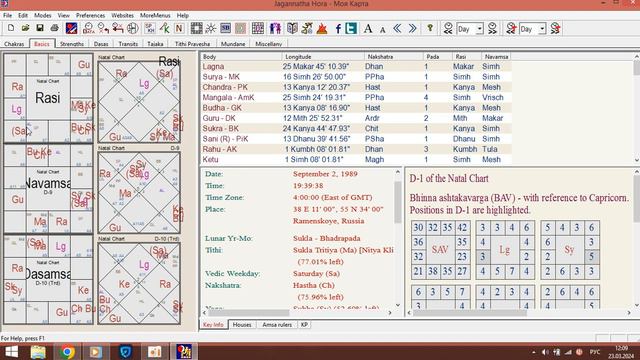Decrease font size with small A icon
The width and height of the screenshot is (640, 360).
click(382, 29)
